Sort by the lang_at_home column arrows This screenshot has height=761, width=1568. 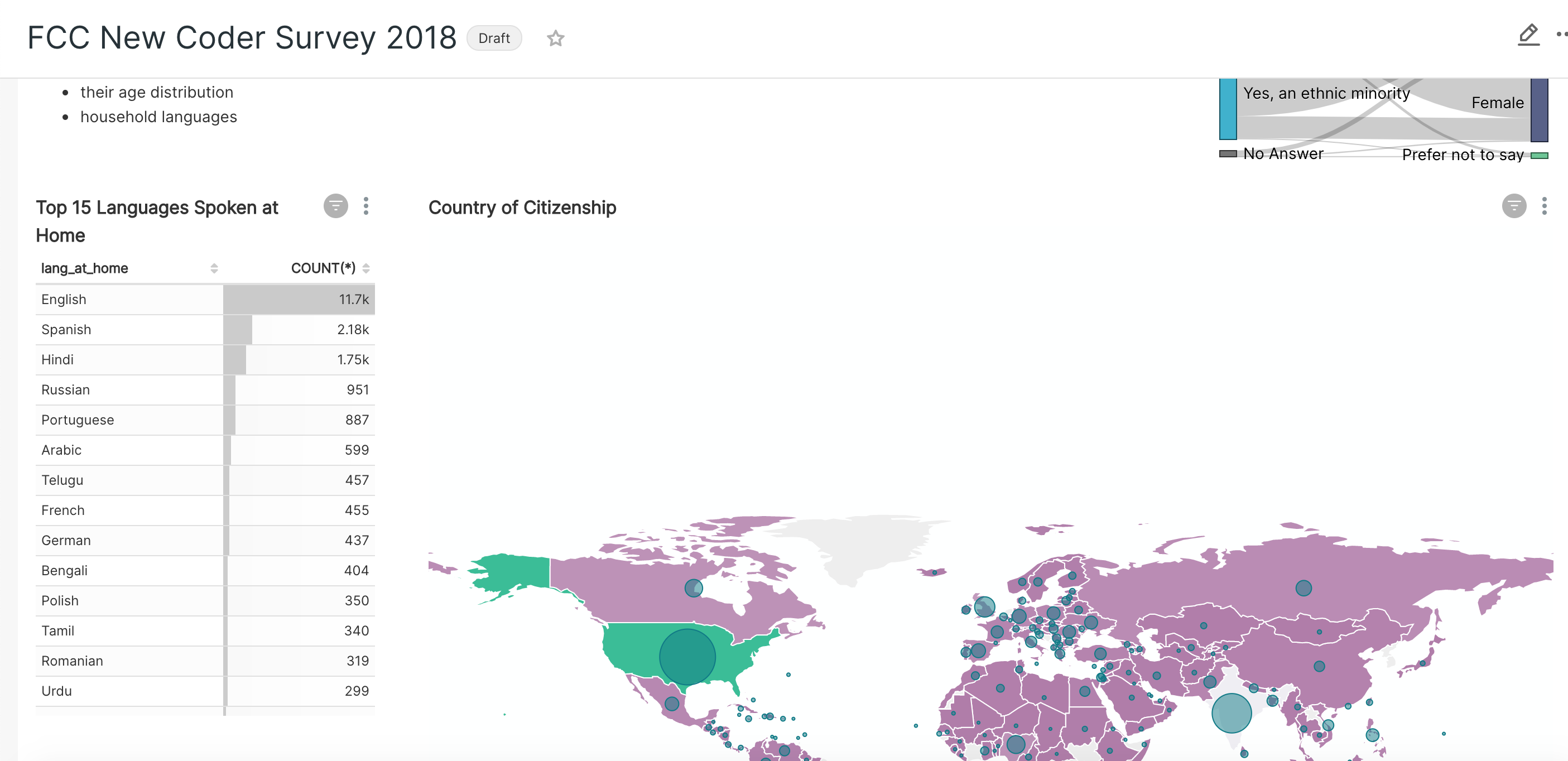tap(214, 268)
